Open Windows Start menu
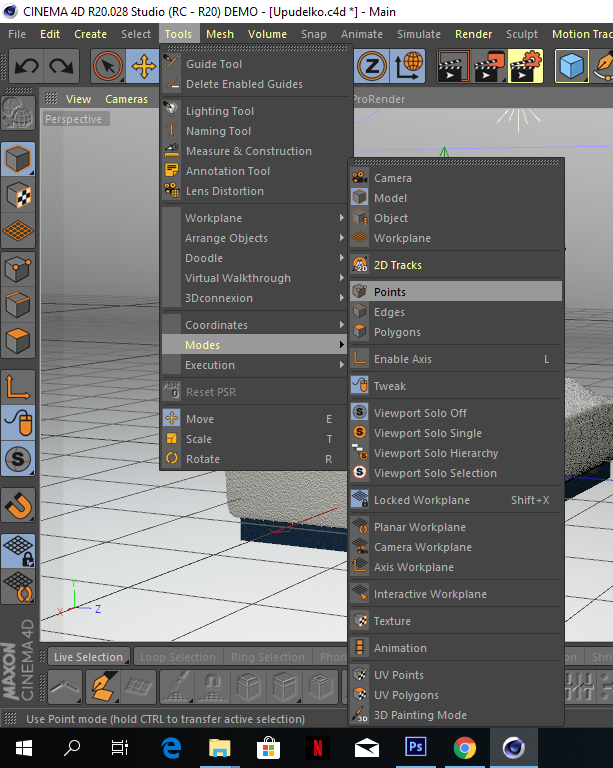The height and width of the screenshot is (768, 613). [x=24, y=748]
